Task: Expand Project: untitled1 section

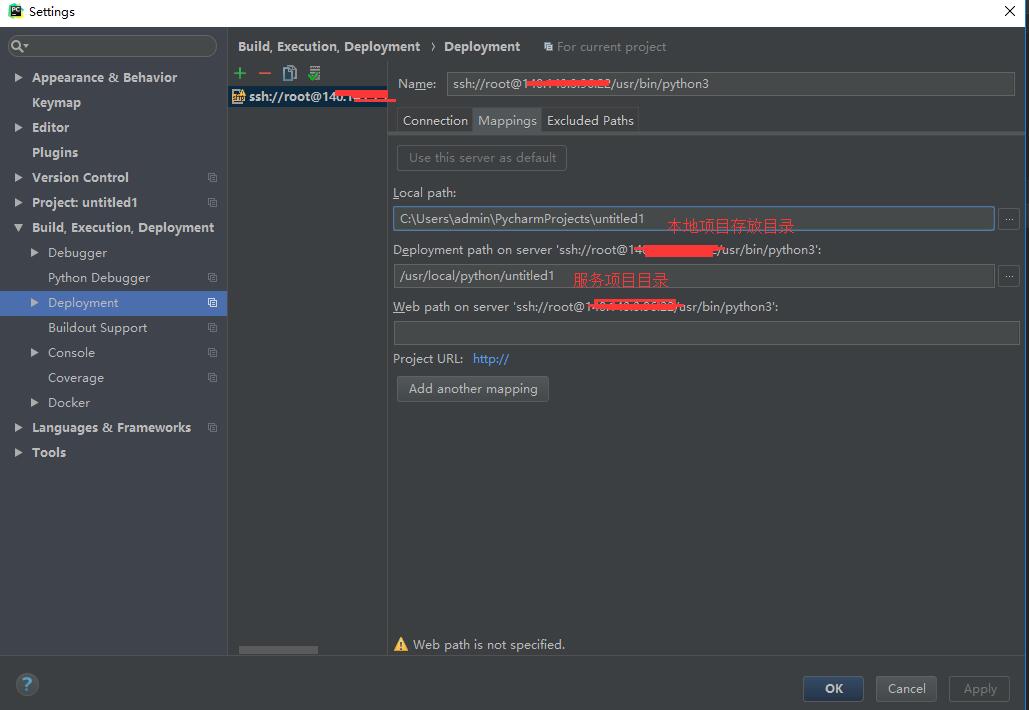Action: (x=18, y=202)
